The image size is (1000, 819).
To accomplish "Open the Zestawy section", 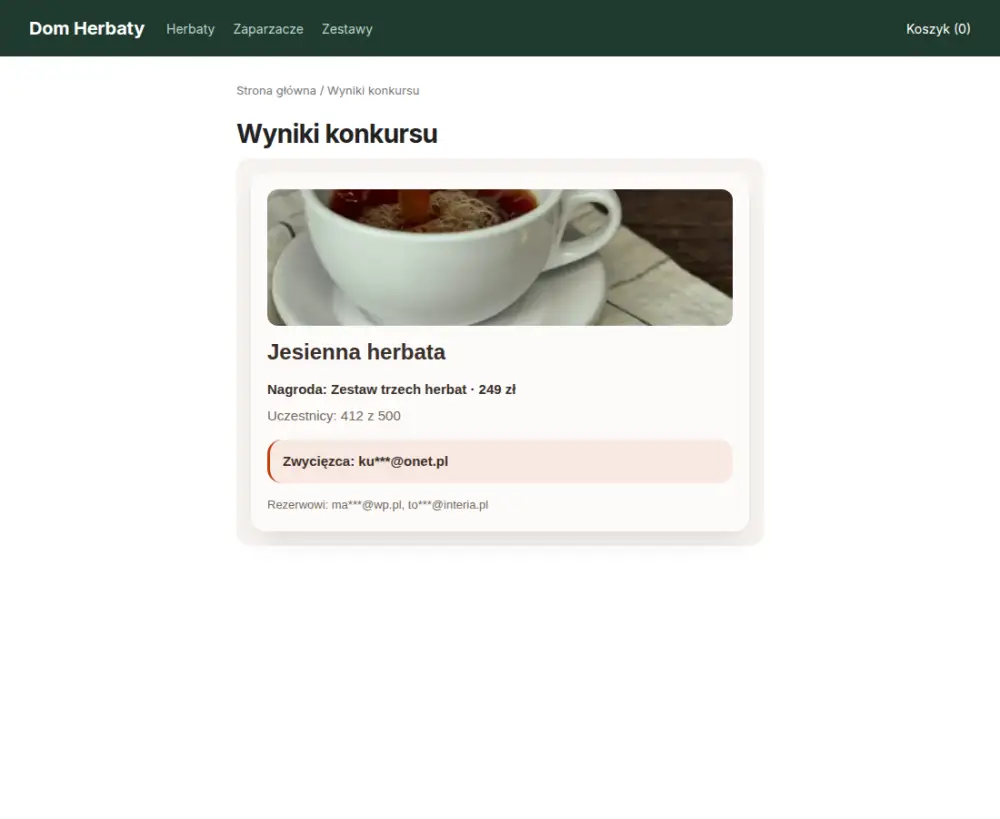I will pos(347,29).
